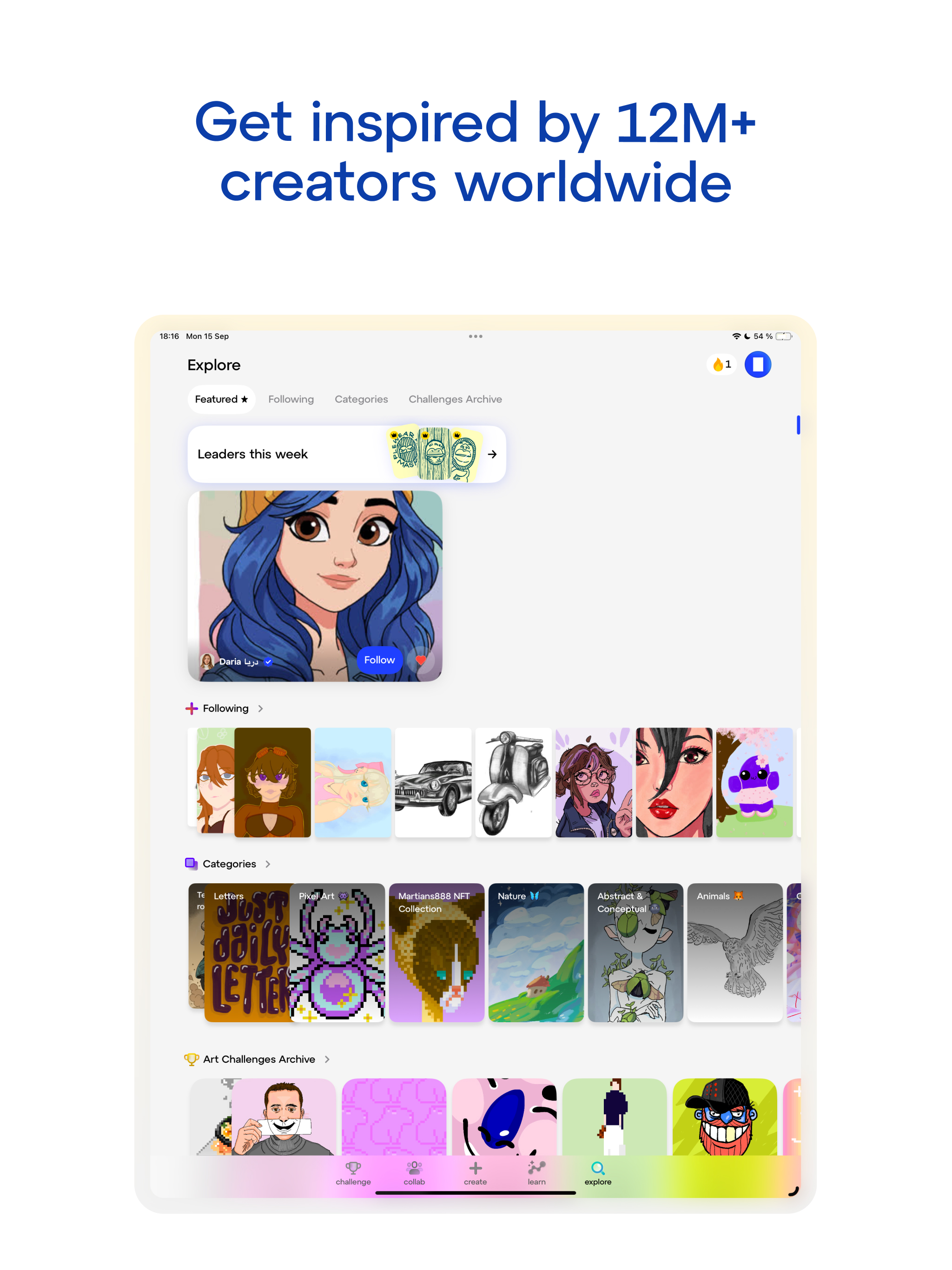Viewport: 952px width, 1270px height.
Task: Click the blue vertical scroll indicator
Action: point(798,425)
